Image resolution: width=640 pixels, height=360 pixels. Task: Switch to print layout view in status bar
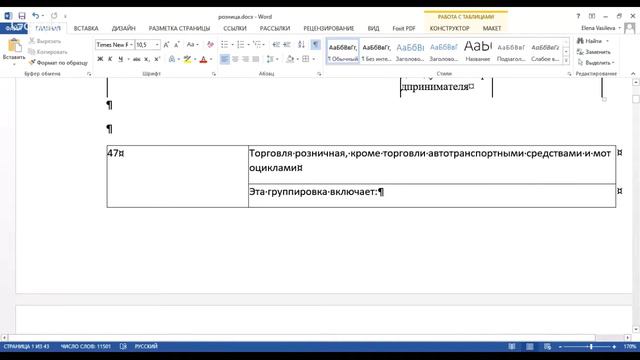coord(530,347)
